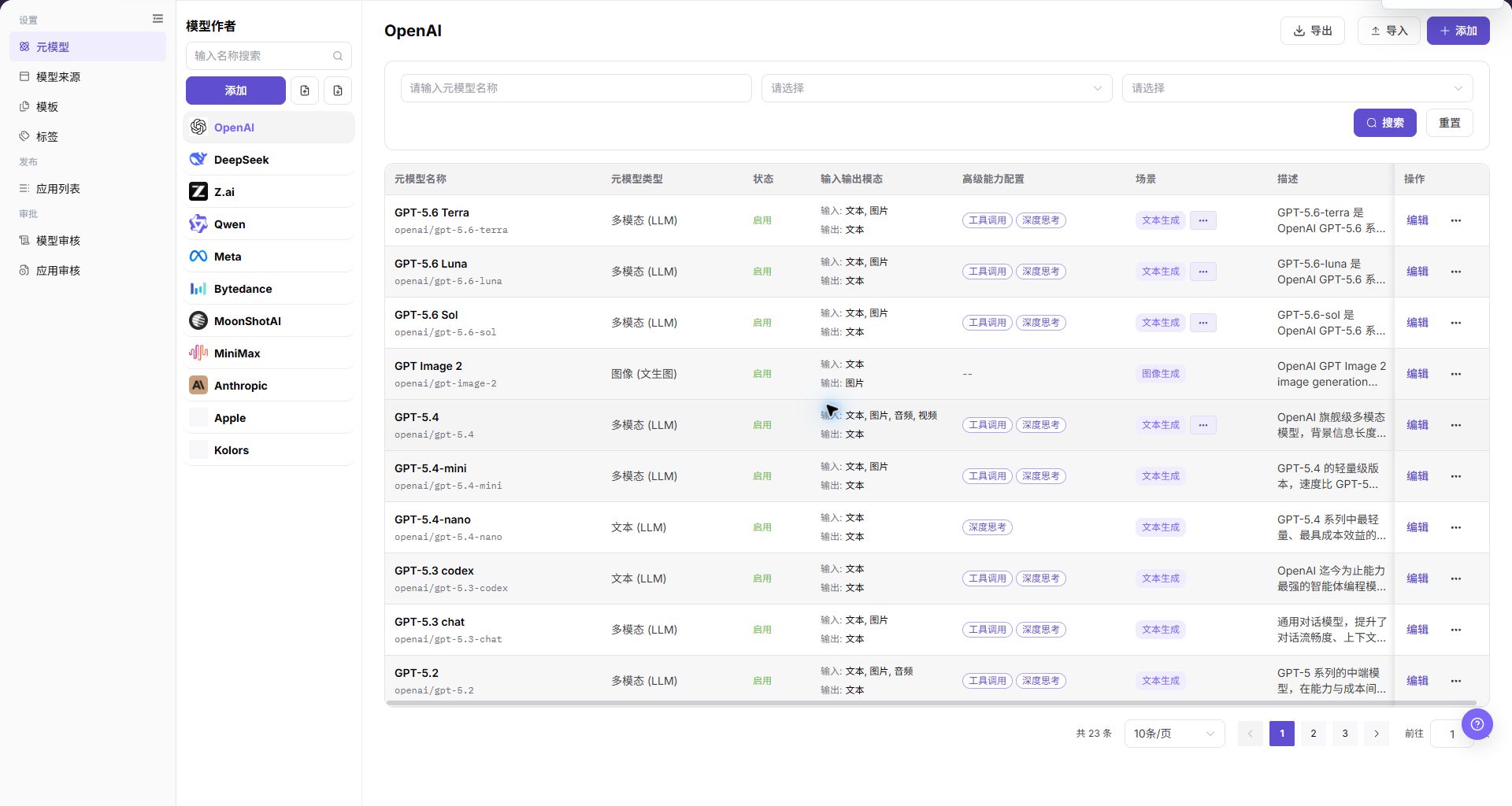Open 标签 in the sidebar
Viewport: 1512px width, 806px height.
pos(88,137)
